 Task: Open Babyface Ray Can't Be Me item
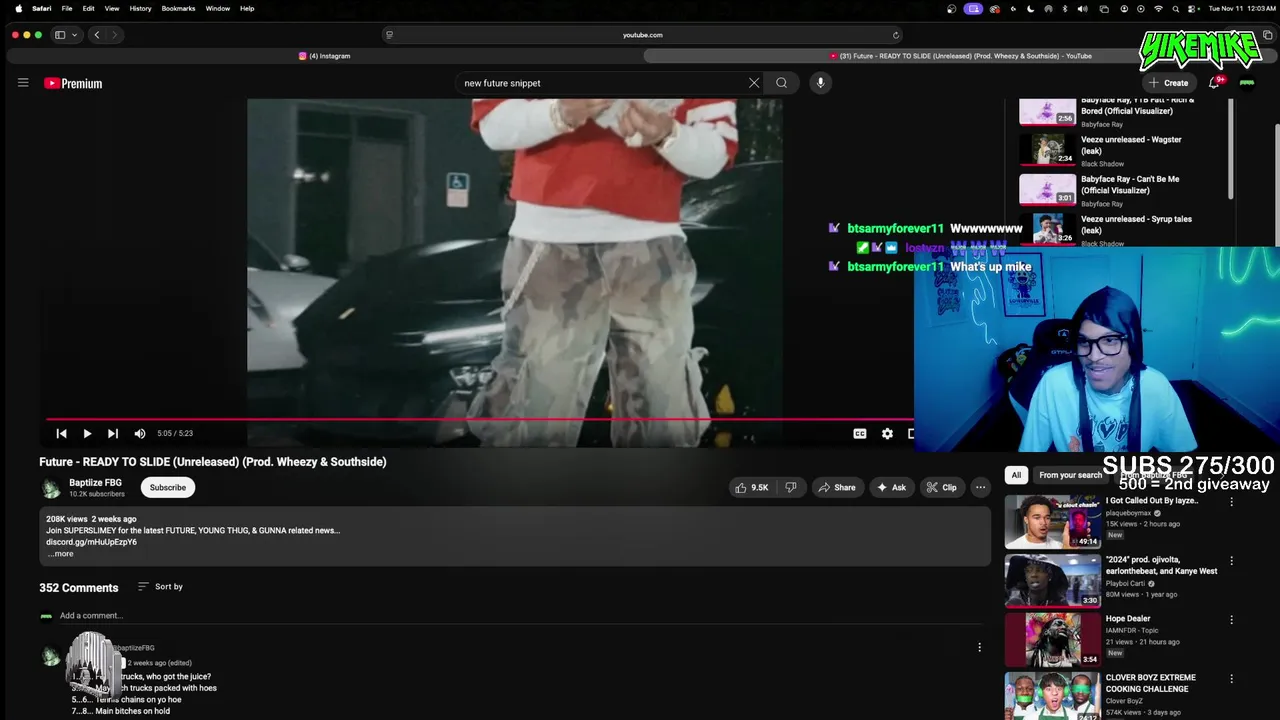click(x=1120, y=190)
